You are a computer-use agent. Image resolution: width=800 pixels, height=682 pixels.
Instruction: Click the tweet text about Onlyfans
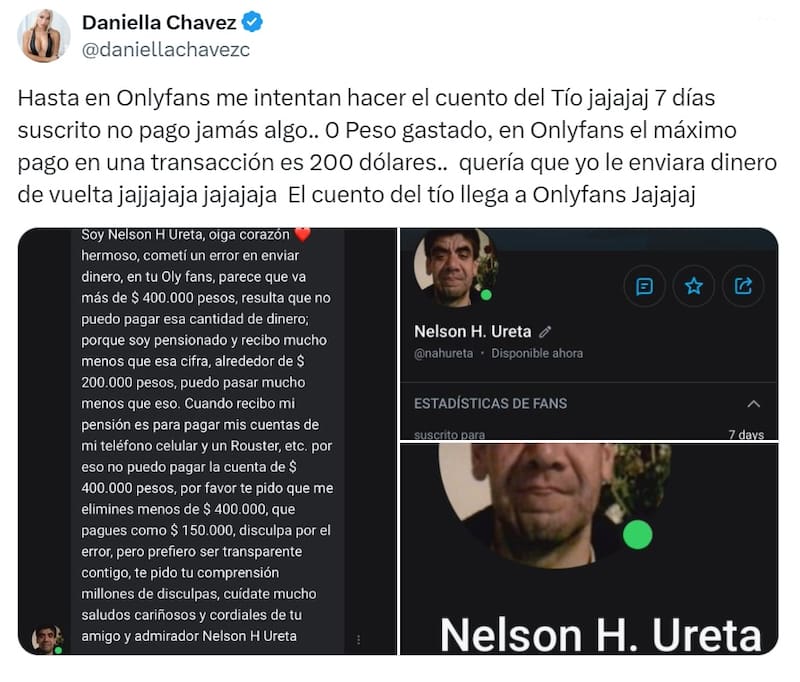coord(397,146)
